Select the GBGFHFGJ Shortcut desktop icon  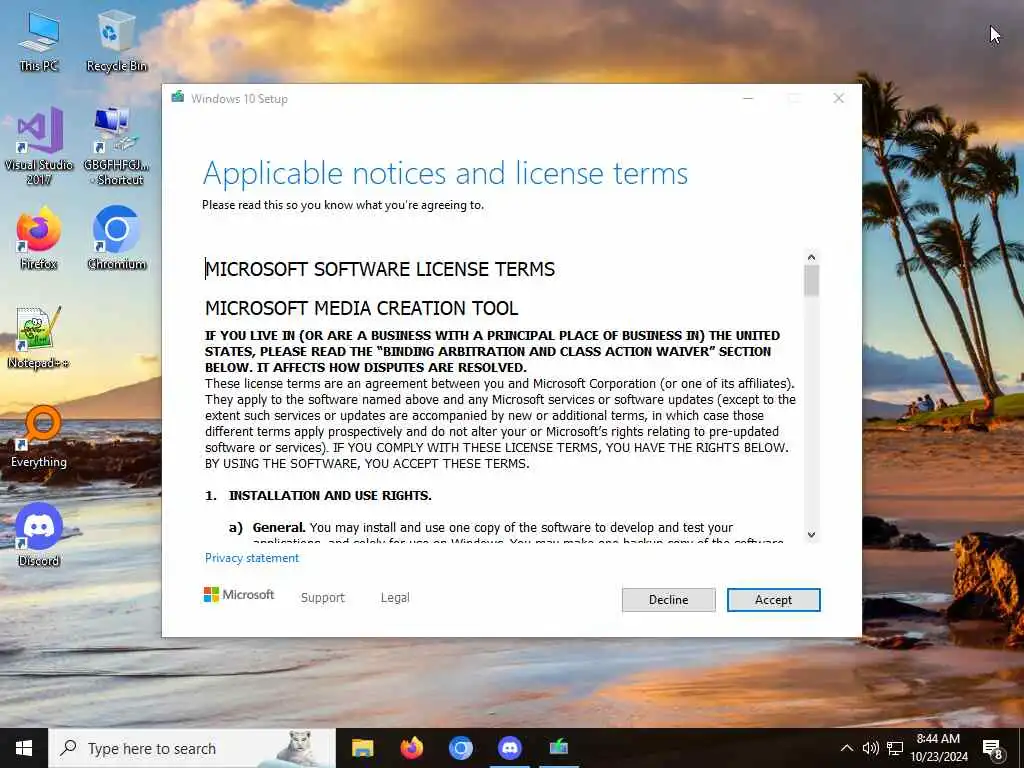[116, 146]
